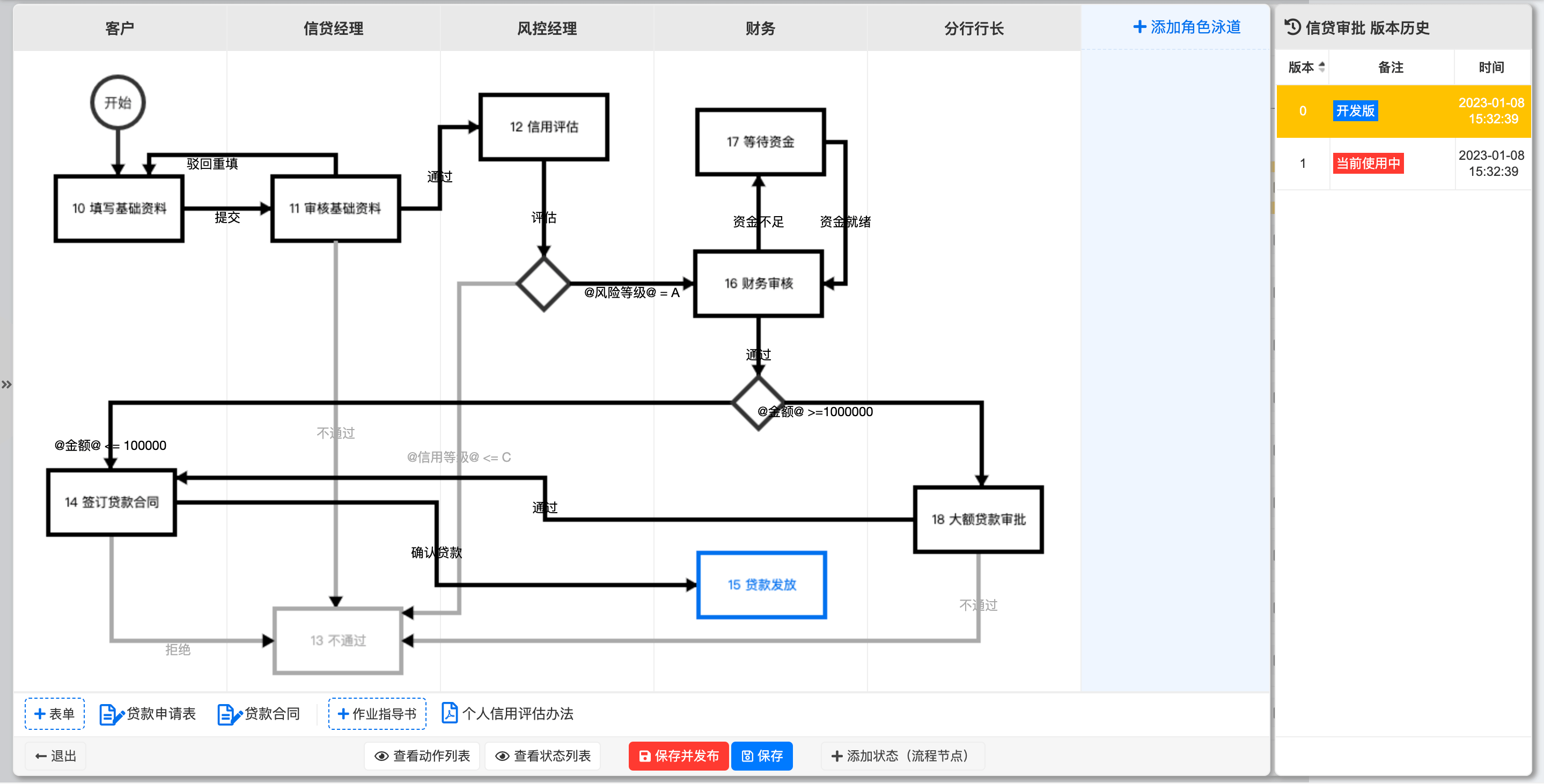
Task: Sort by the 版本 column arrows
Action: pyautogui.click(x=1322, y=67)
